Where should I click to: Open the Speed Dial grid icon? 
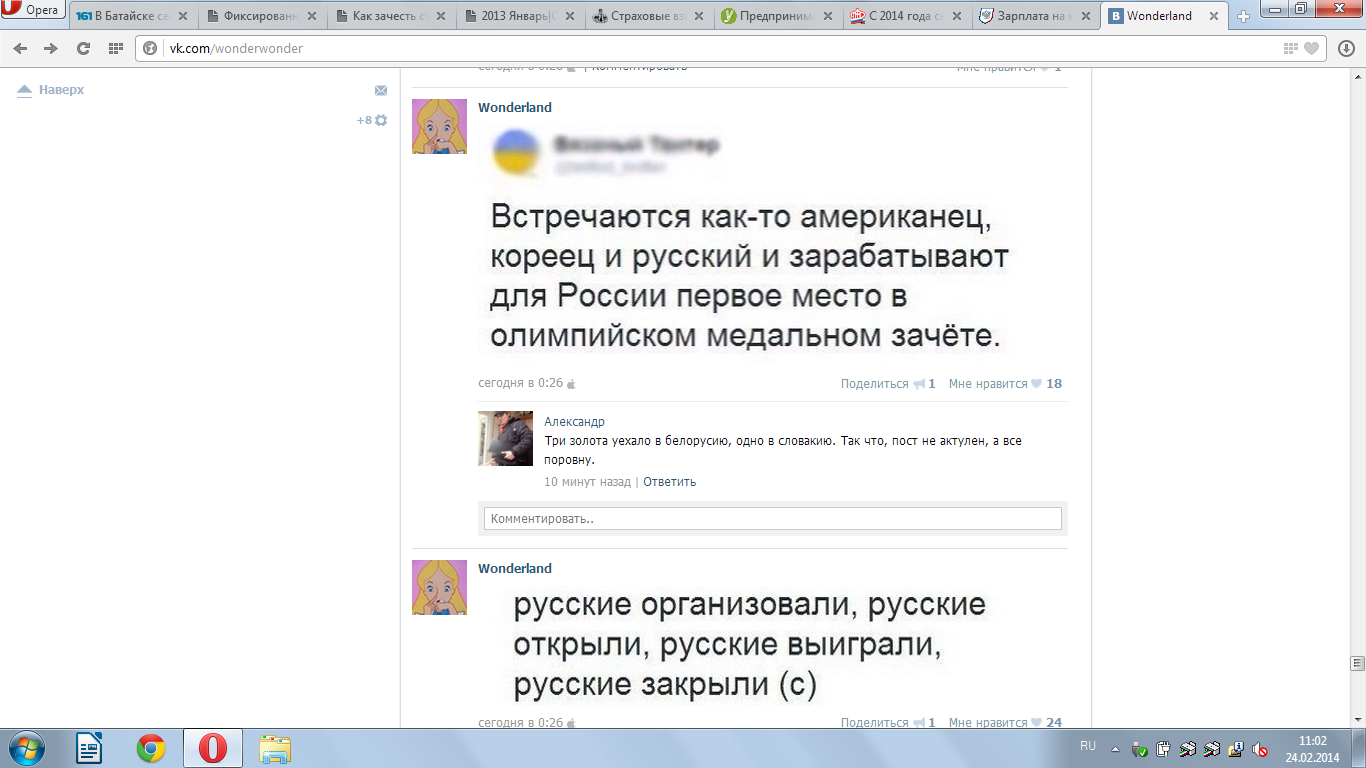tap(115, 48)
